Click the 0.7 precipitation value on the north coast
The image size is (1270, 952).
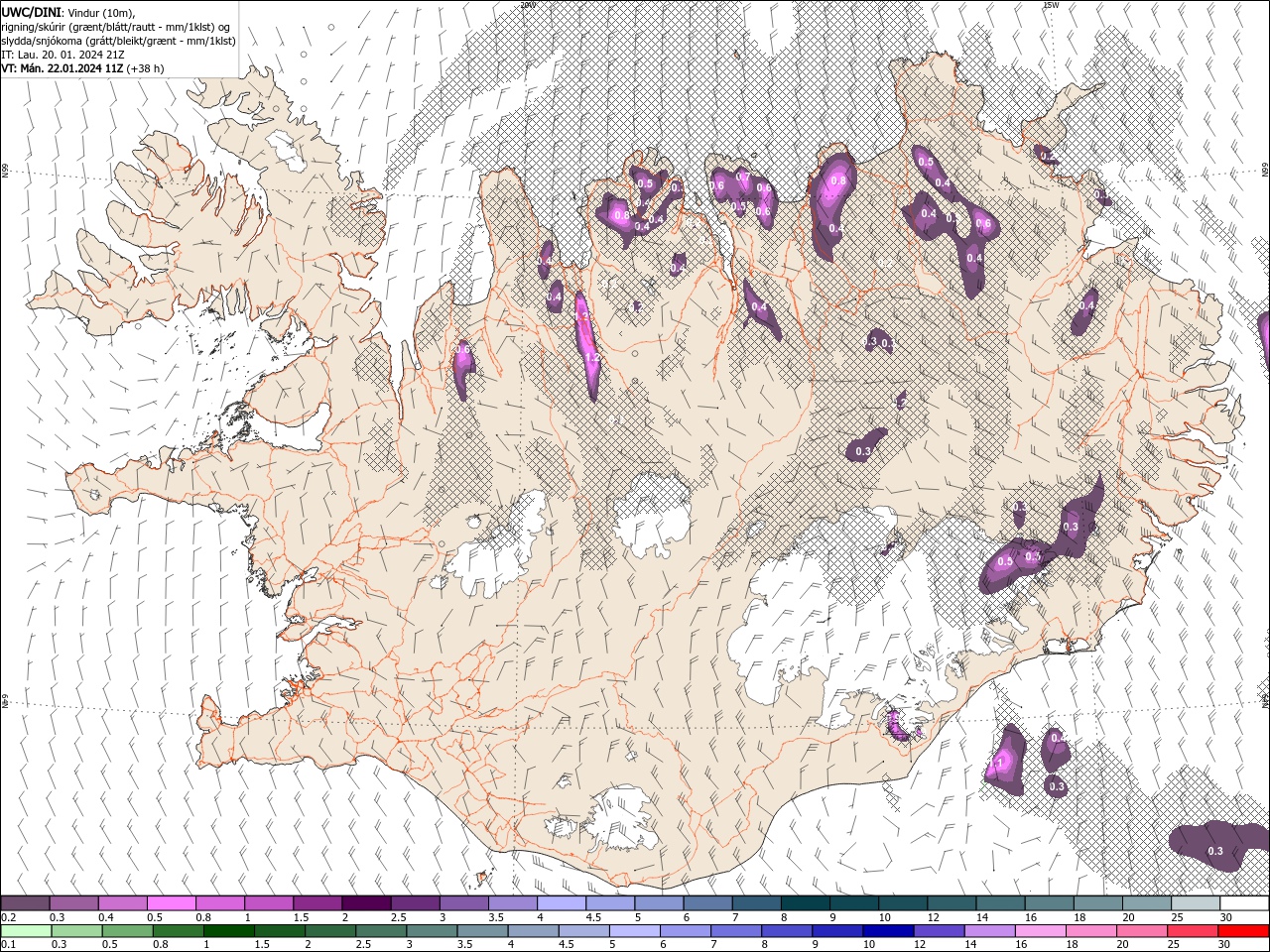(x=742, y=177)
